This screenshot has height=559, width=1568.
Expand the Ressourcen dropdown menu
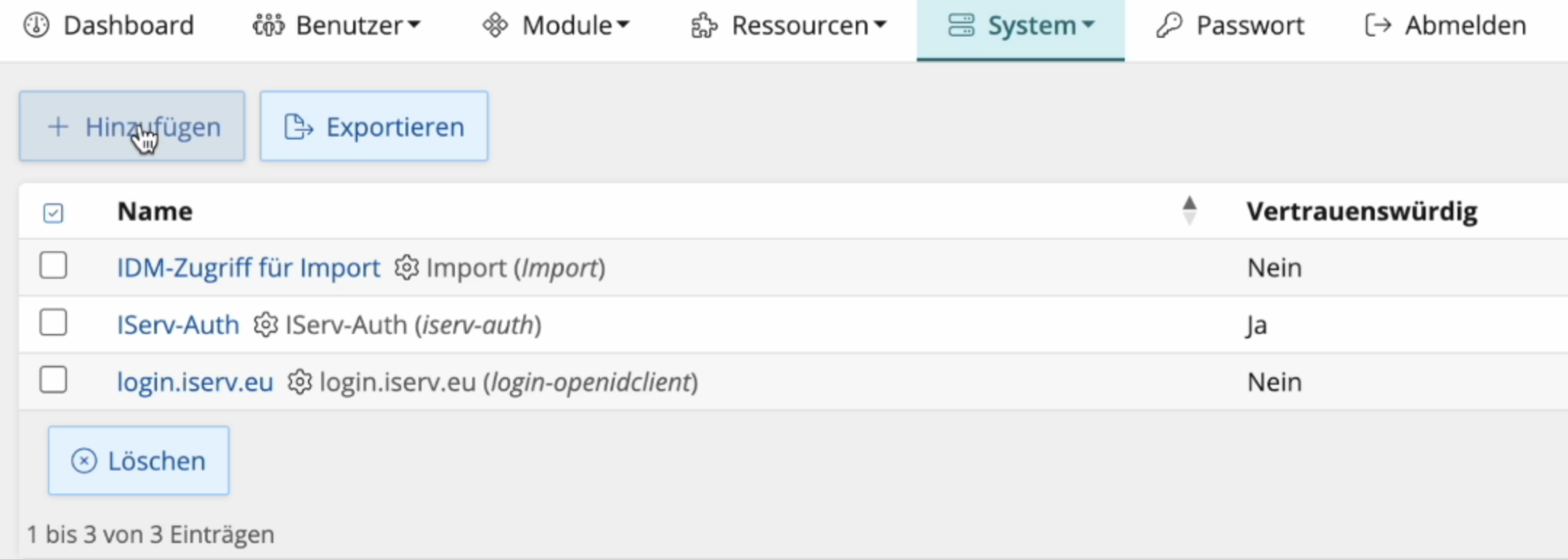pyautogui.click(x=789, y=25)
